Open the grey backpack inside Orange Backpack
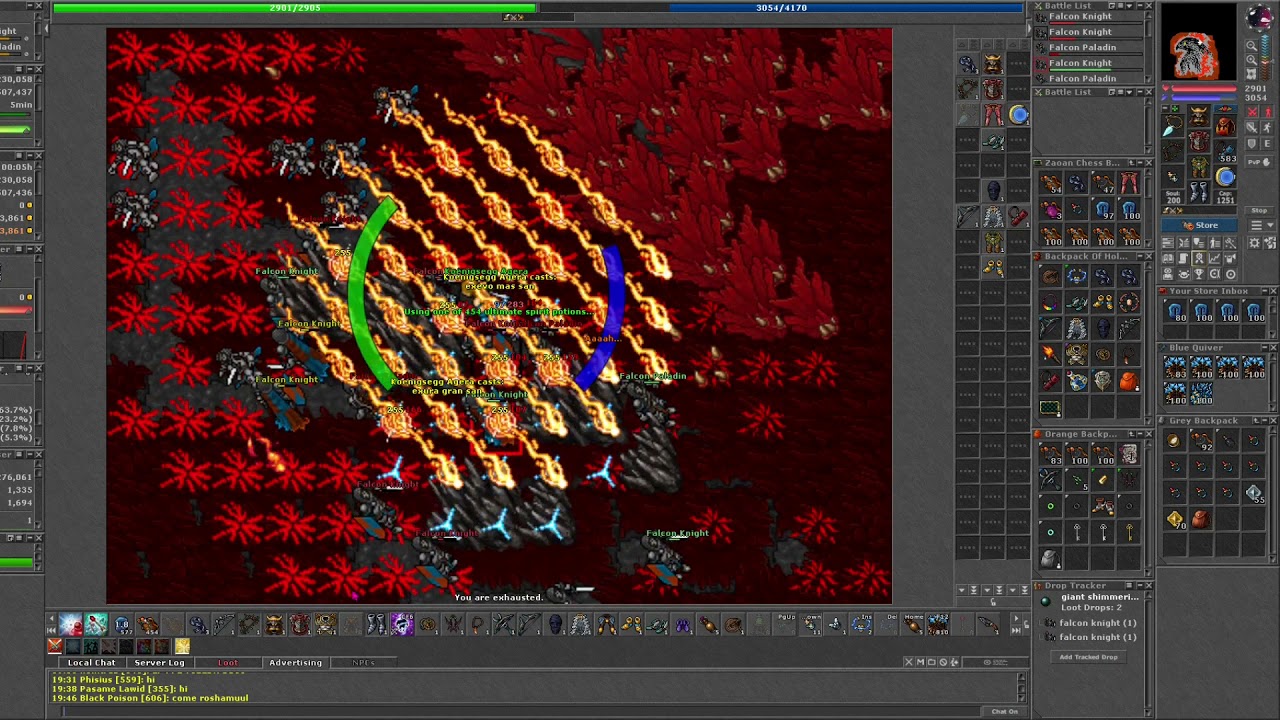1280x720 pixels. click(1051, 558)
